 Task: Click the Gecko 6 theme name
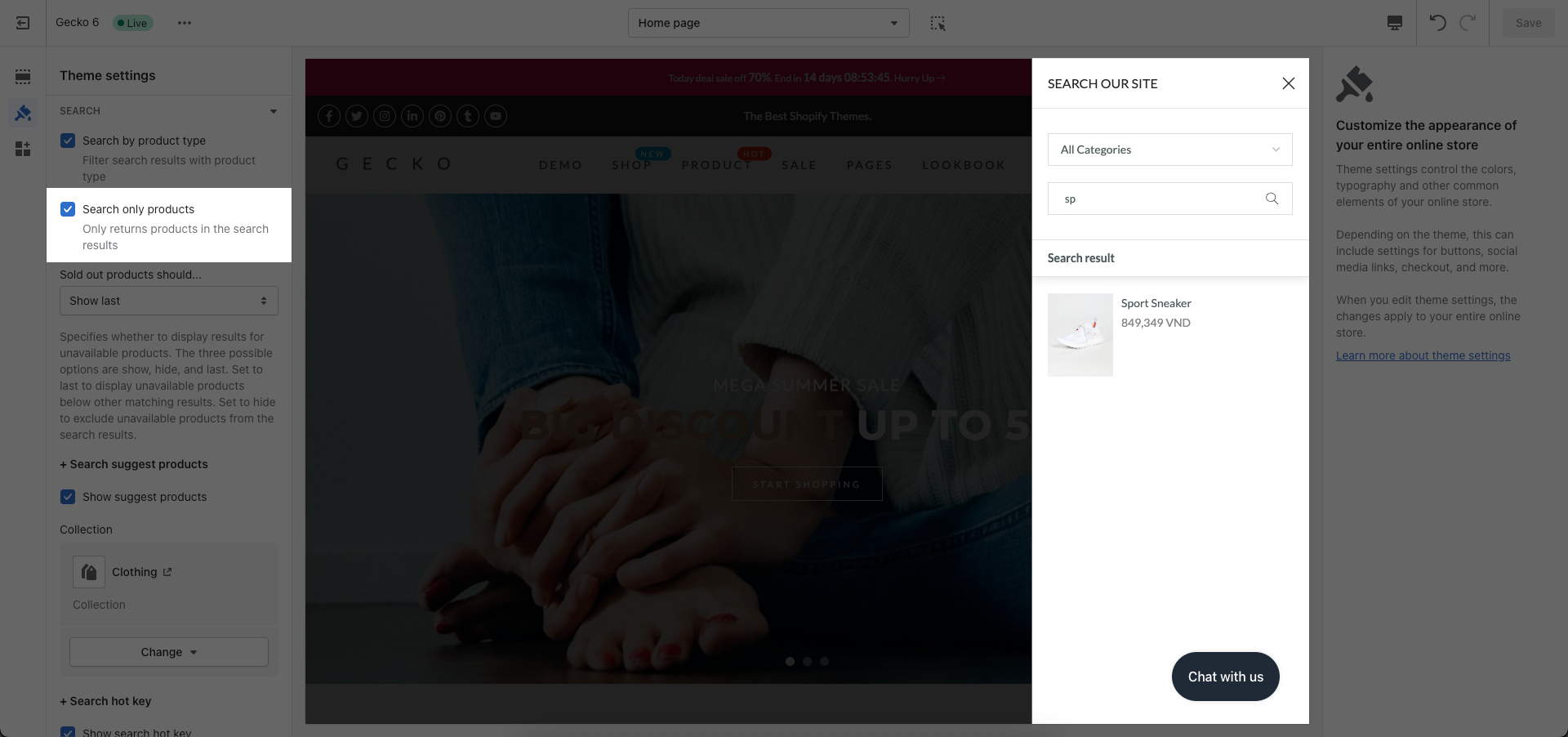(x=77, y=22)
